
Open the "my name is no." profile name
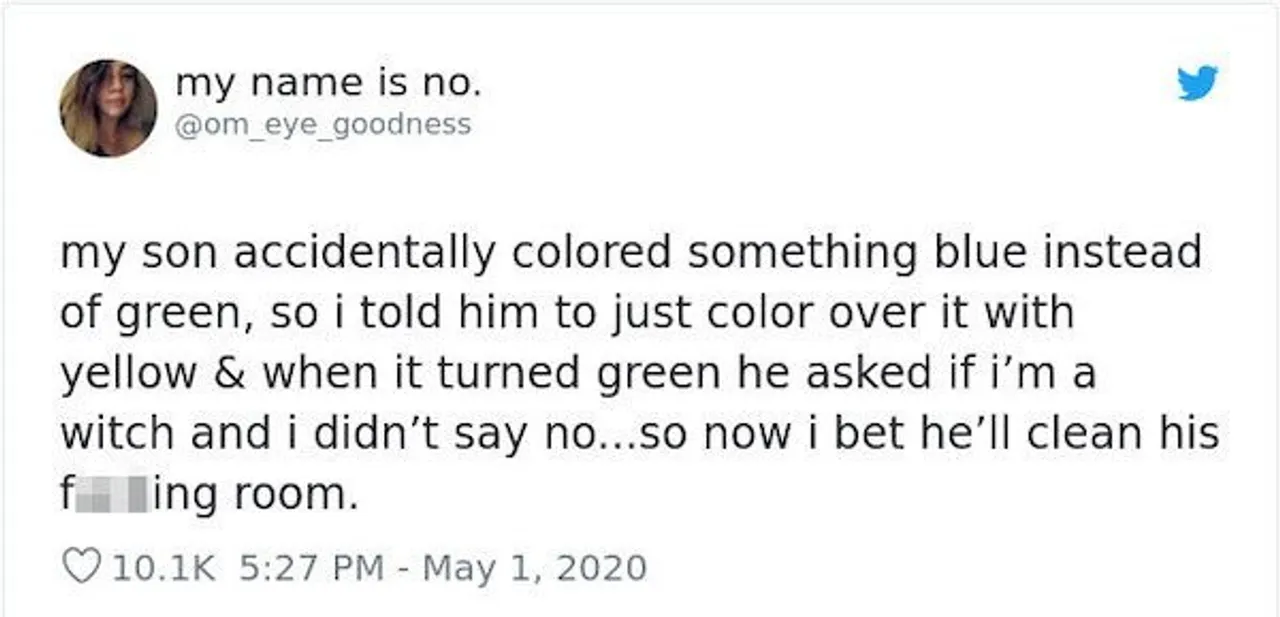tap(329, 85)
